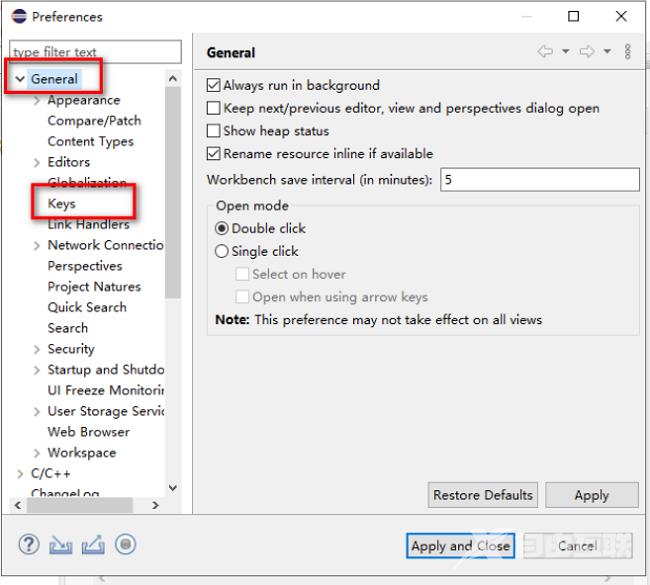Screen dimensions: 650x585
Task: Click the tree's vertical scrollbar
Action: click(172, 200)
